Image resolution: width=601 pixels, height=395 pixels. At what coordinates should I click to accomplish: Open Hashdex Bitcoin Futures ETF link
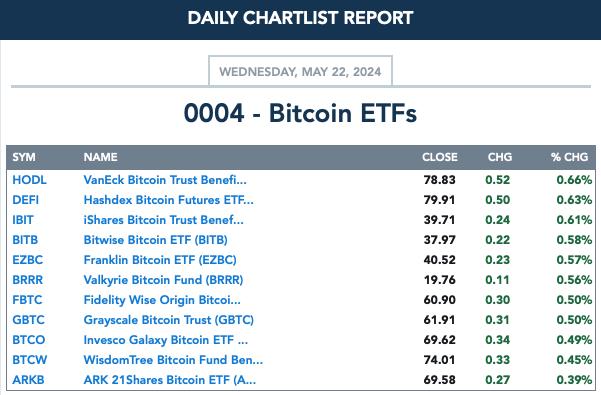point(168,200)
